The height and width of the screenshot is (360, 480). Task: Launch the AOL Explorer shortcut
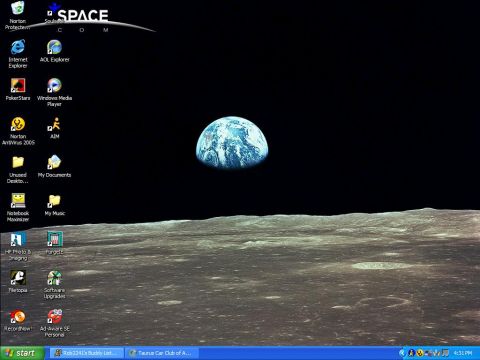(x=54, y=47)
